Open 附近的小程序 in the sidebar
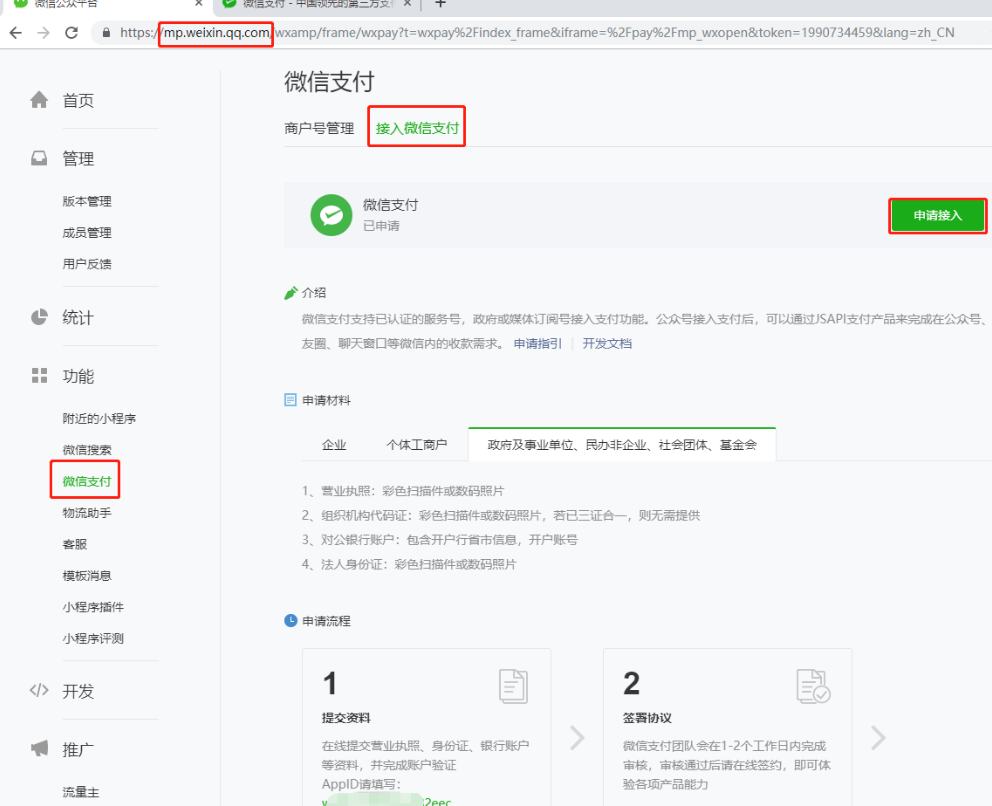This screenshot has width=992, height=806. click(99, 418)
